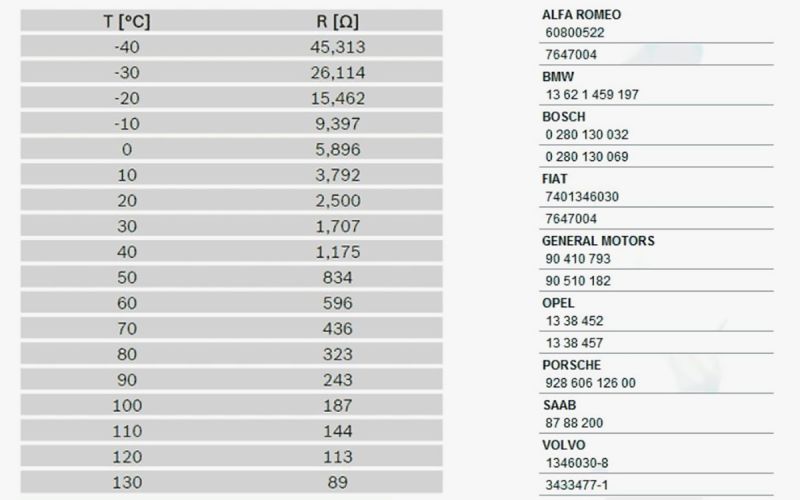Click the ALFA ROMEO heading
The image size is (800, 500).
(581, 14)
